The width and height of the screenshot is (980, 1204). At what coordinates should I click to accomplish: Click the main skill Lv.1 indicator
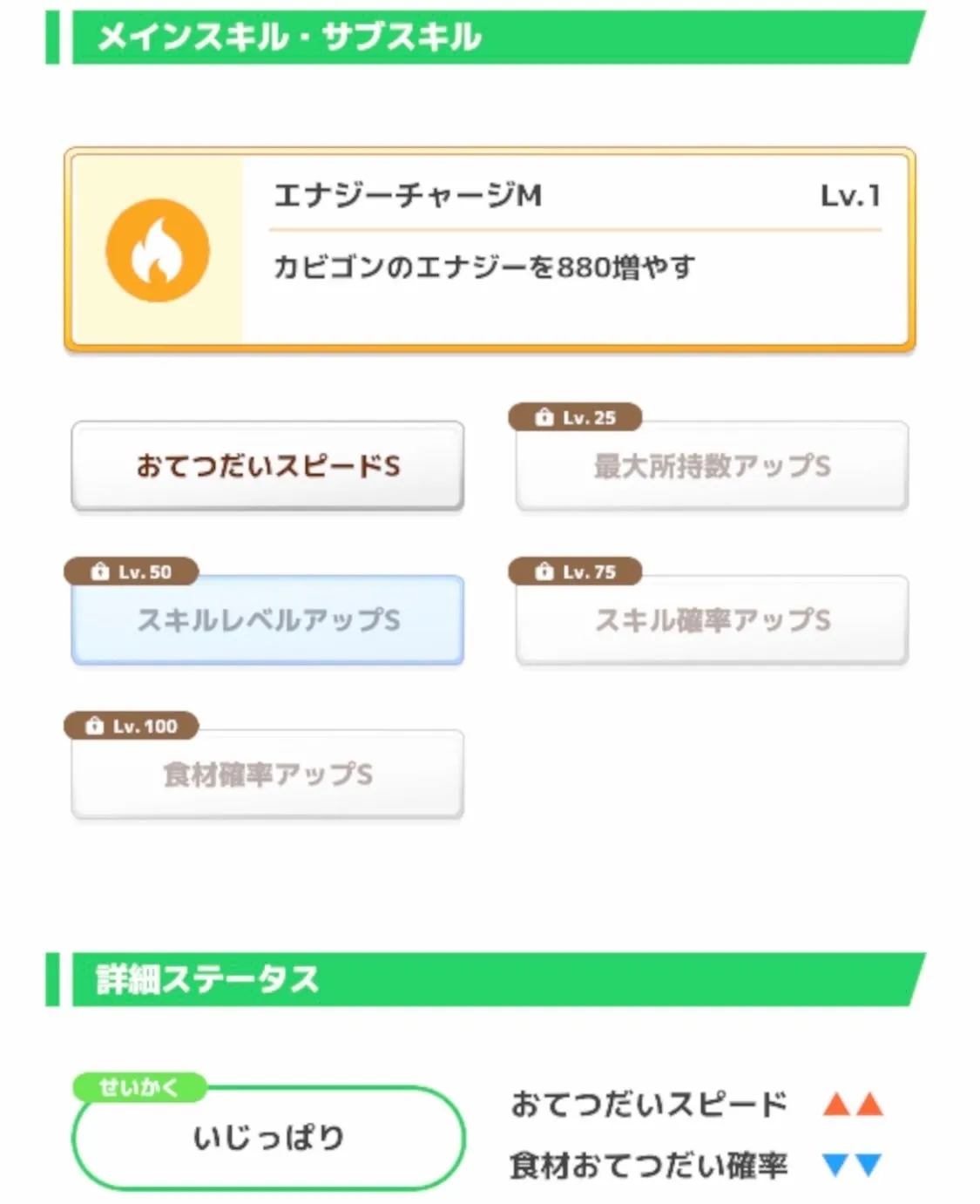pos(849,196)
